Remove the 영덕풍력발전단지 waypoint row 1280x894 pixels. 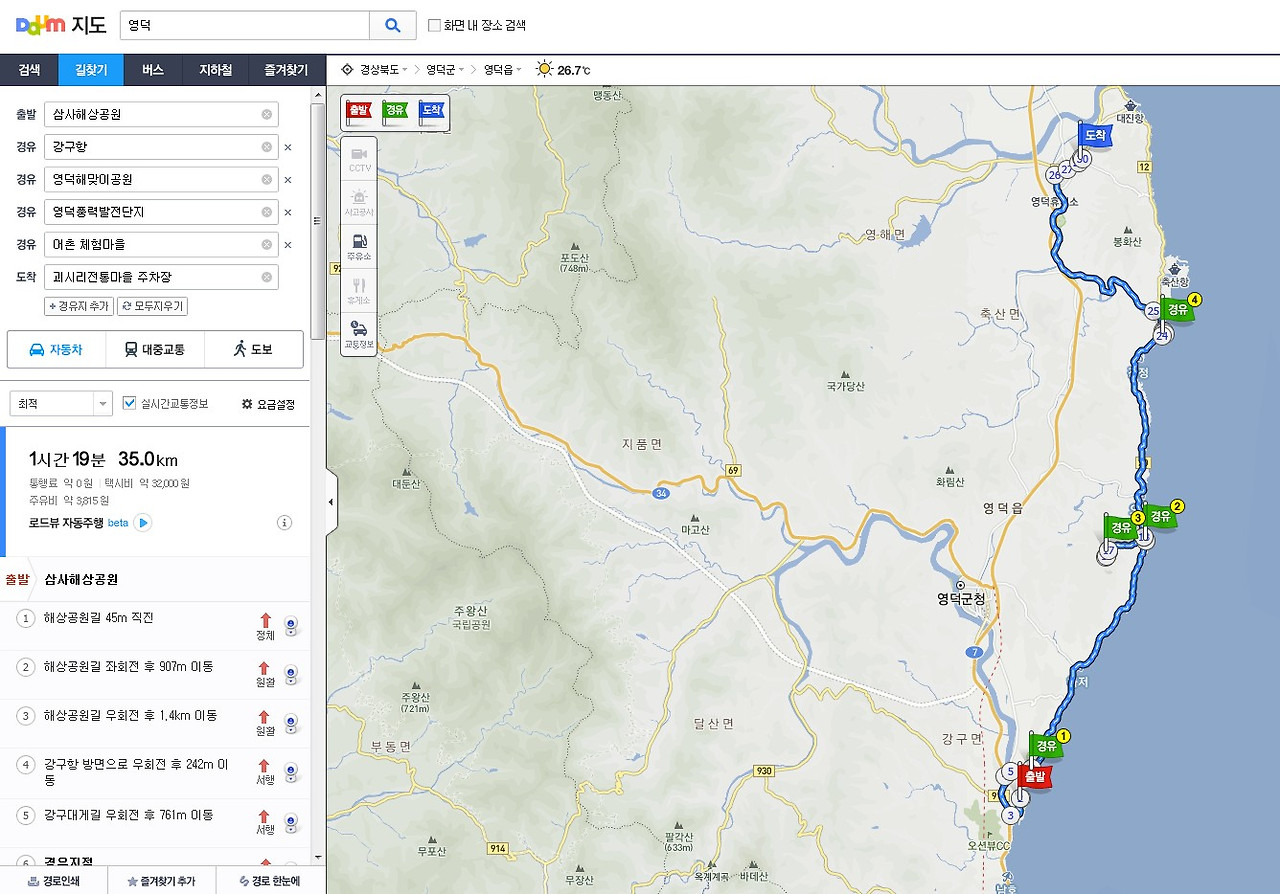pos(288,212)
